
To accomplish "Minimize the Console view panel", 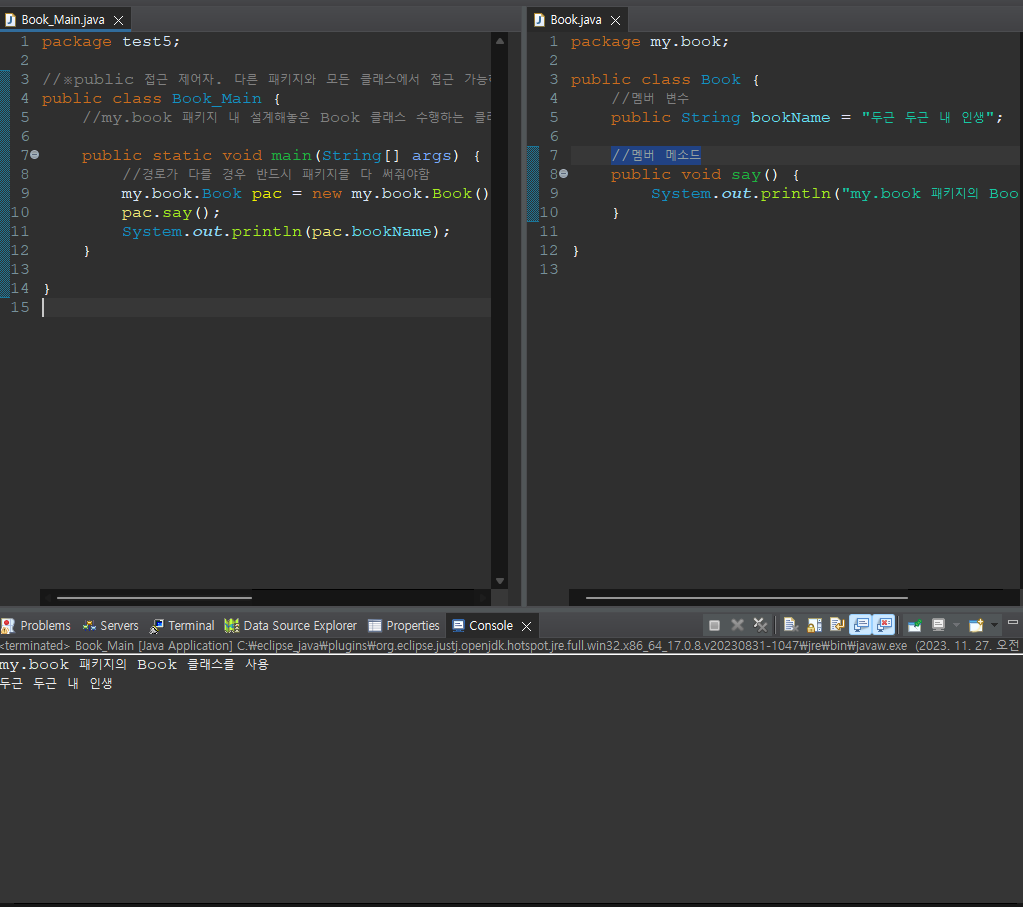I will 1013,623.
